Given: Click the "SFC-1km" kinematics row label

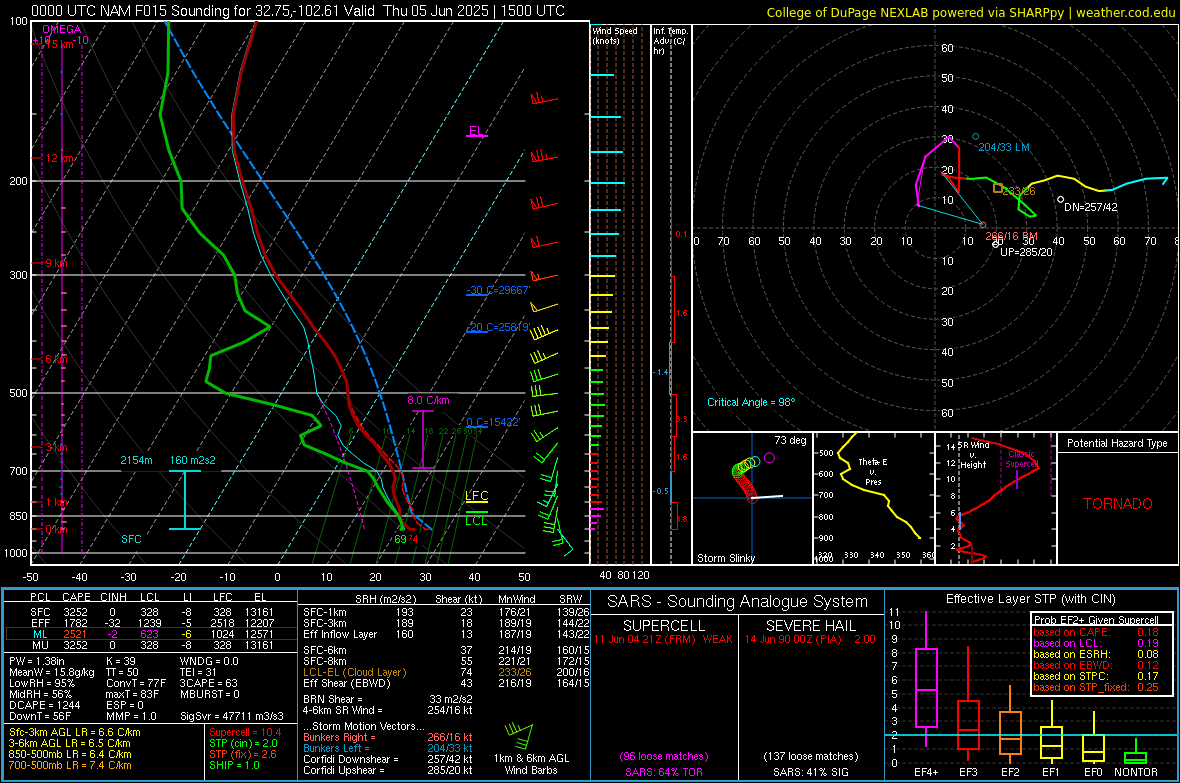Looking at the screenshot, I should 325,612.
